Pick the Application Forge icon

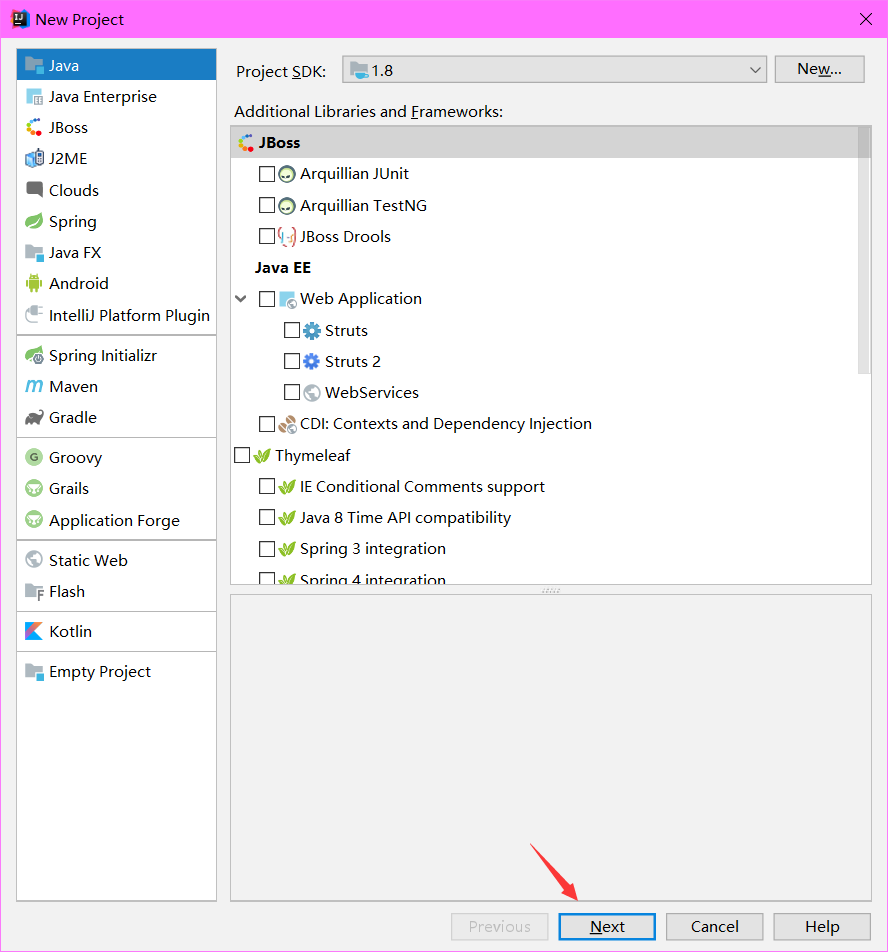pos(34,520)
